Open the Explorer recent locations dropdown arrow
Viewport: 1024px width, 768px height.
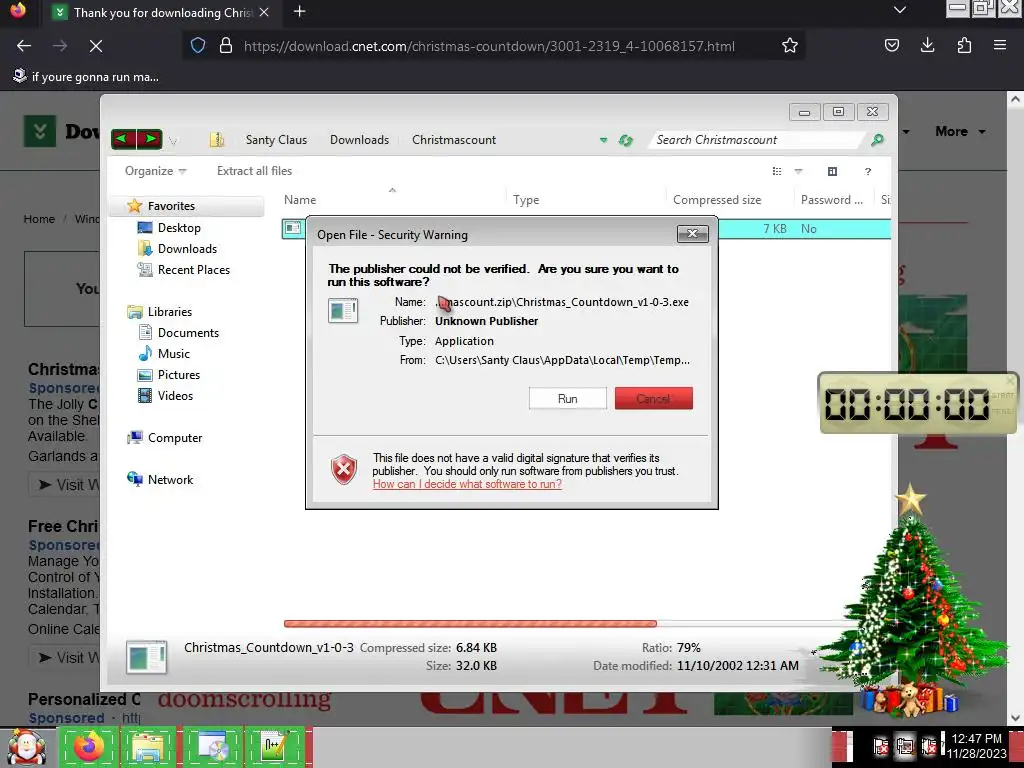click(173, 140)
